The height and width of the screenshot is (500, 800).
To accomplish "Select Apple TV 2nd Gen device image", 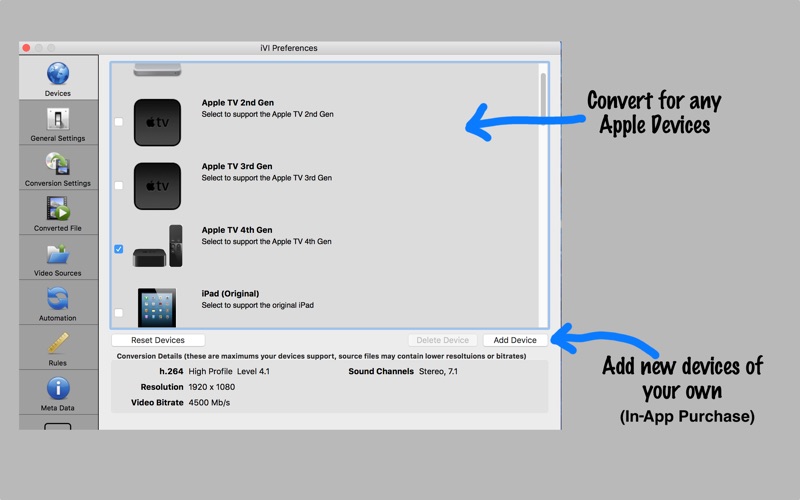I will point(157,122).
